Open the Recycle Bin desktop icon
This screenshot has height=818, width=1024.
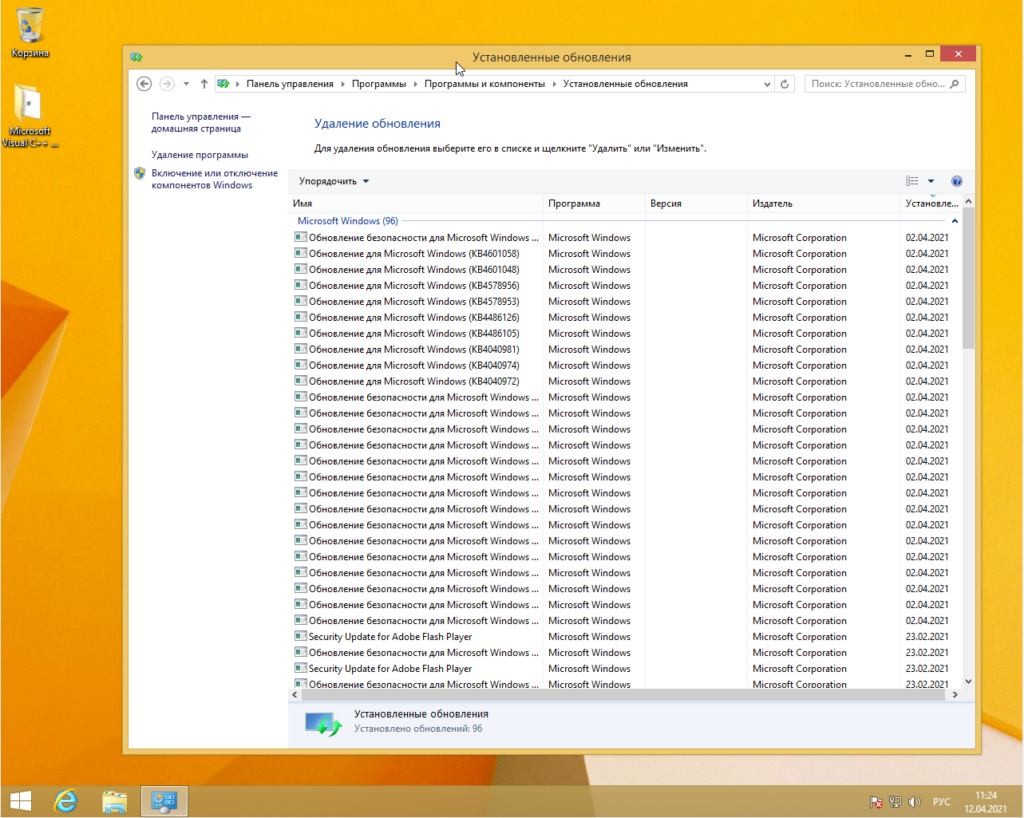[x=29, y=32]
